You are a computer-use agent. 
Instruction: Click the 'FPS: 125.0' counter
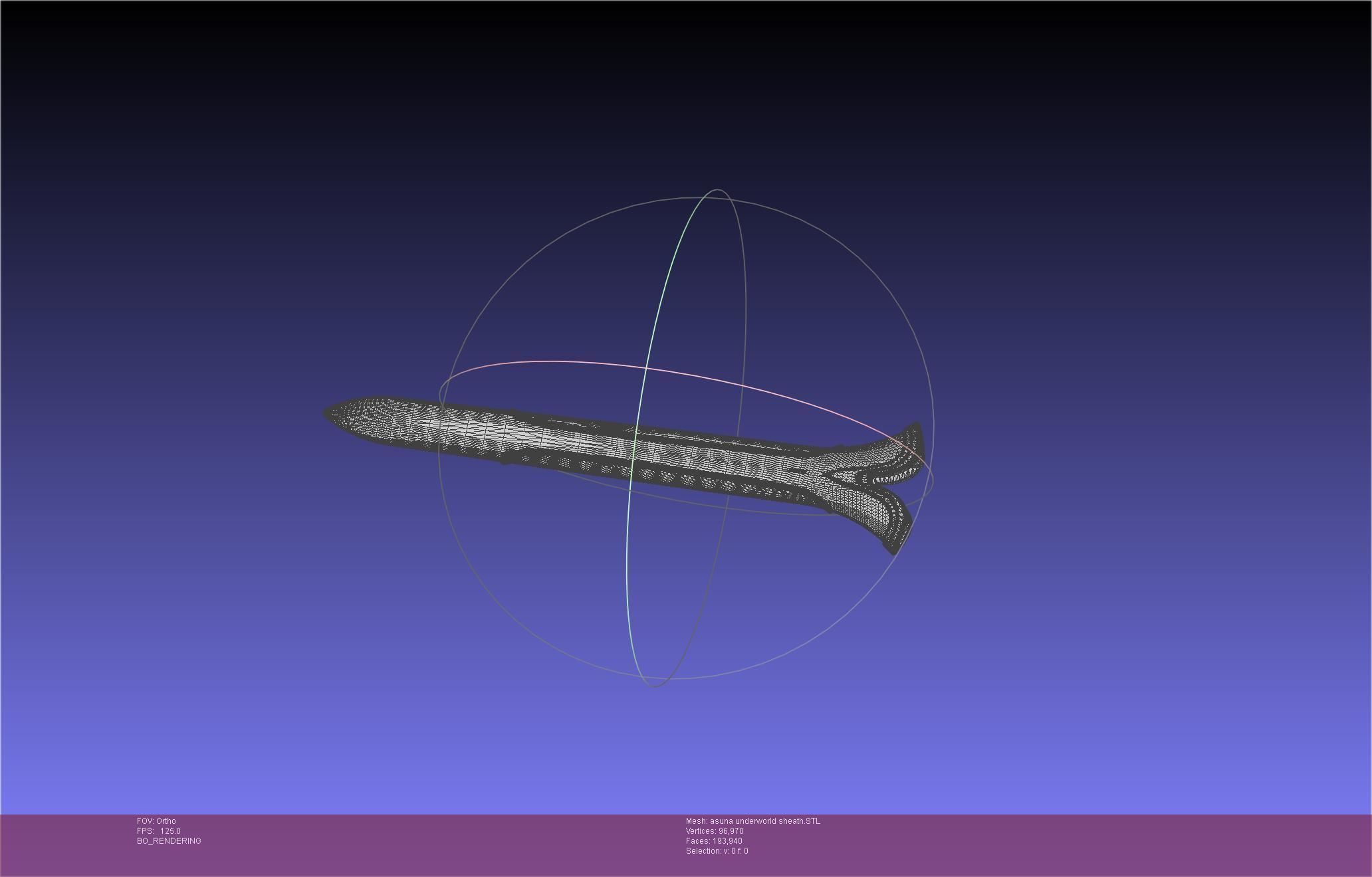[159, 831]
